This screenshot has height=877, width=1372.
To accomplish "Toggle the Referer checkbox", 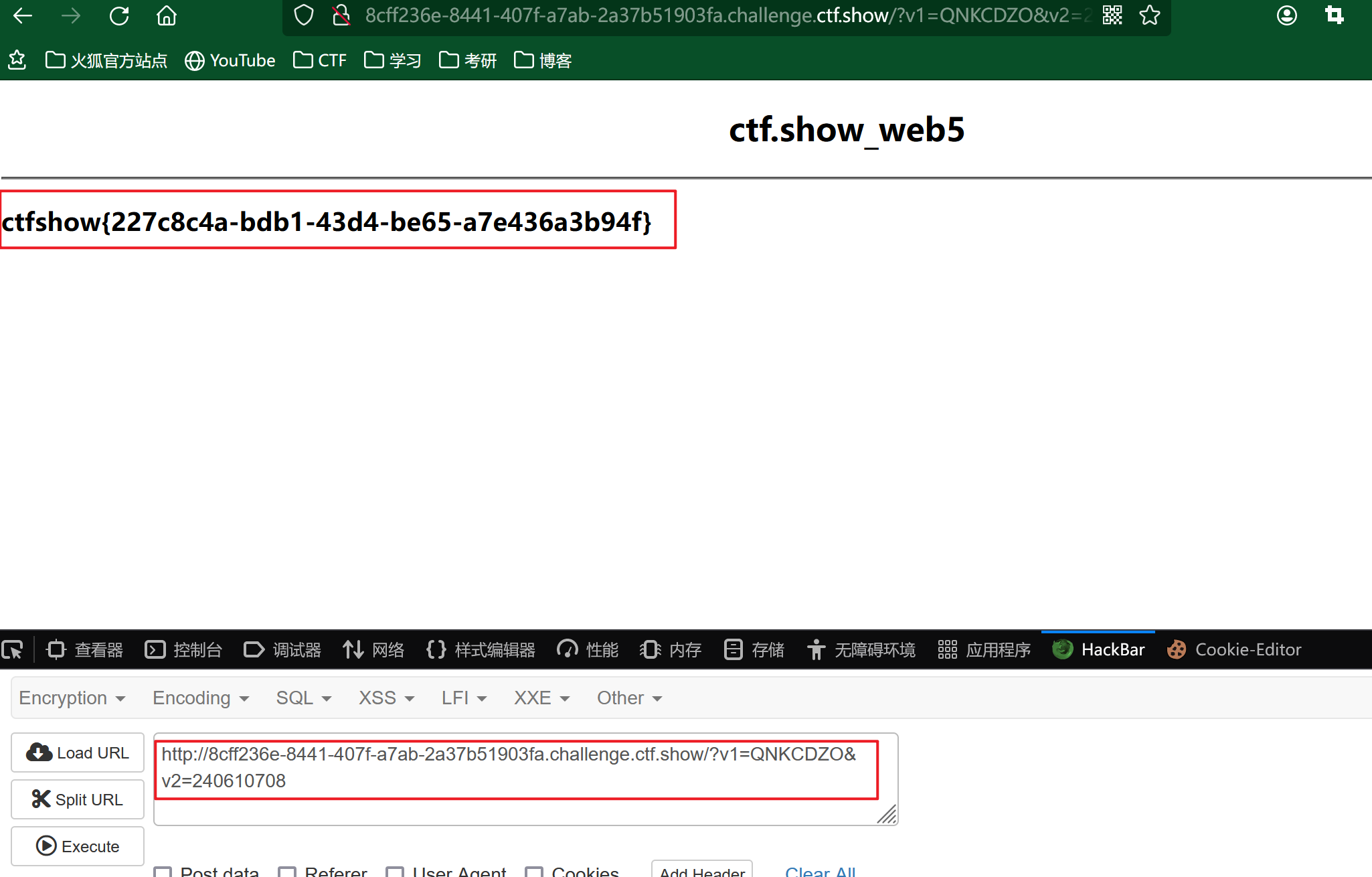I will coord(287,872).
